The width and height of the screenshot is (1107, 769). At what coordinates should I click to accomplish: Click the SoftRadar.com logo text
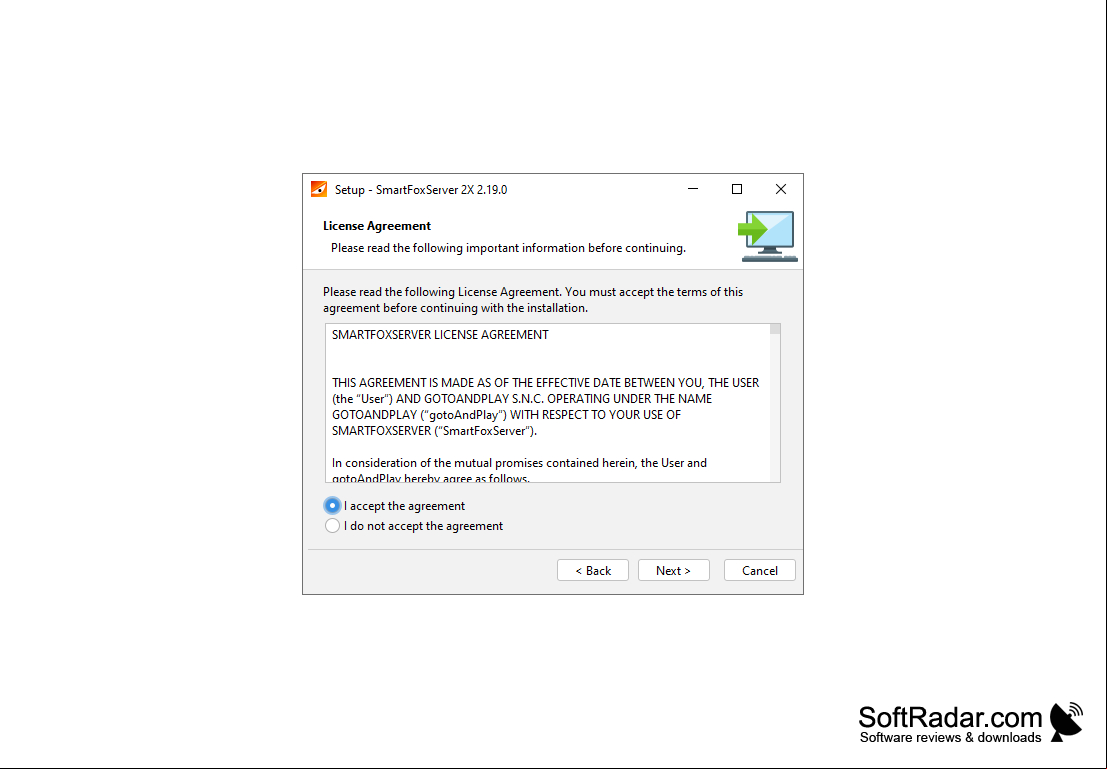(950, 717)
